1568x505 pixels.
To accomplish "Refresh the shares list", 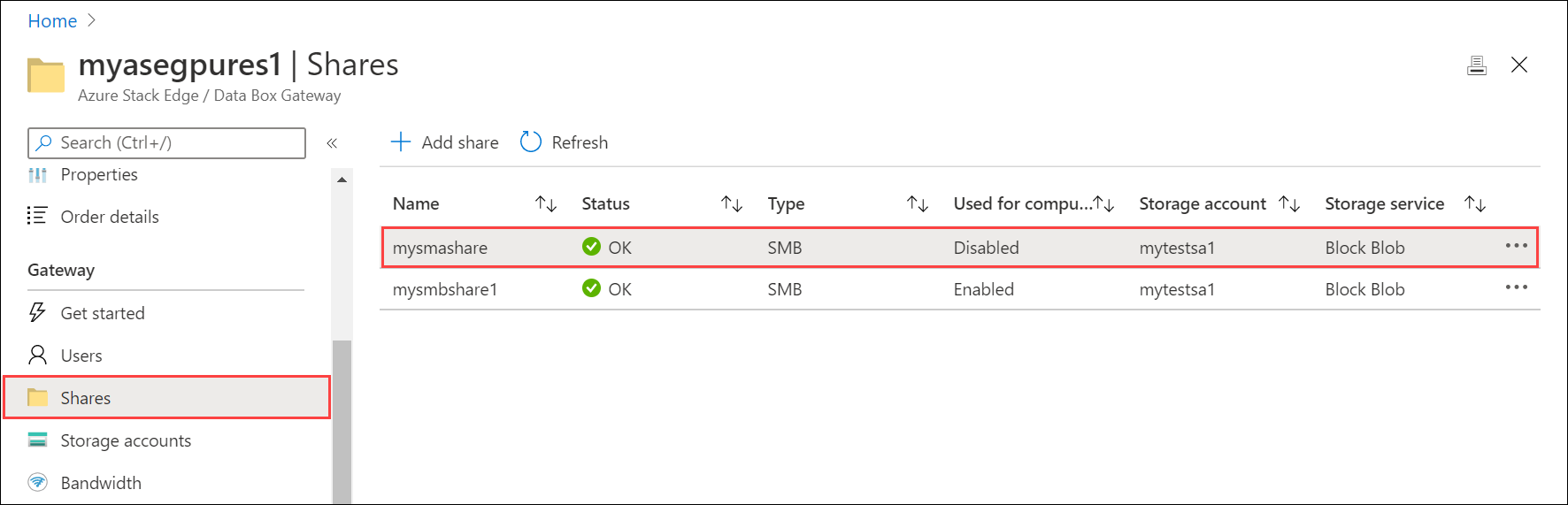I will [564, 142].
